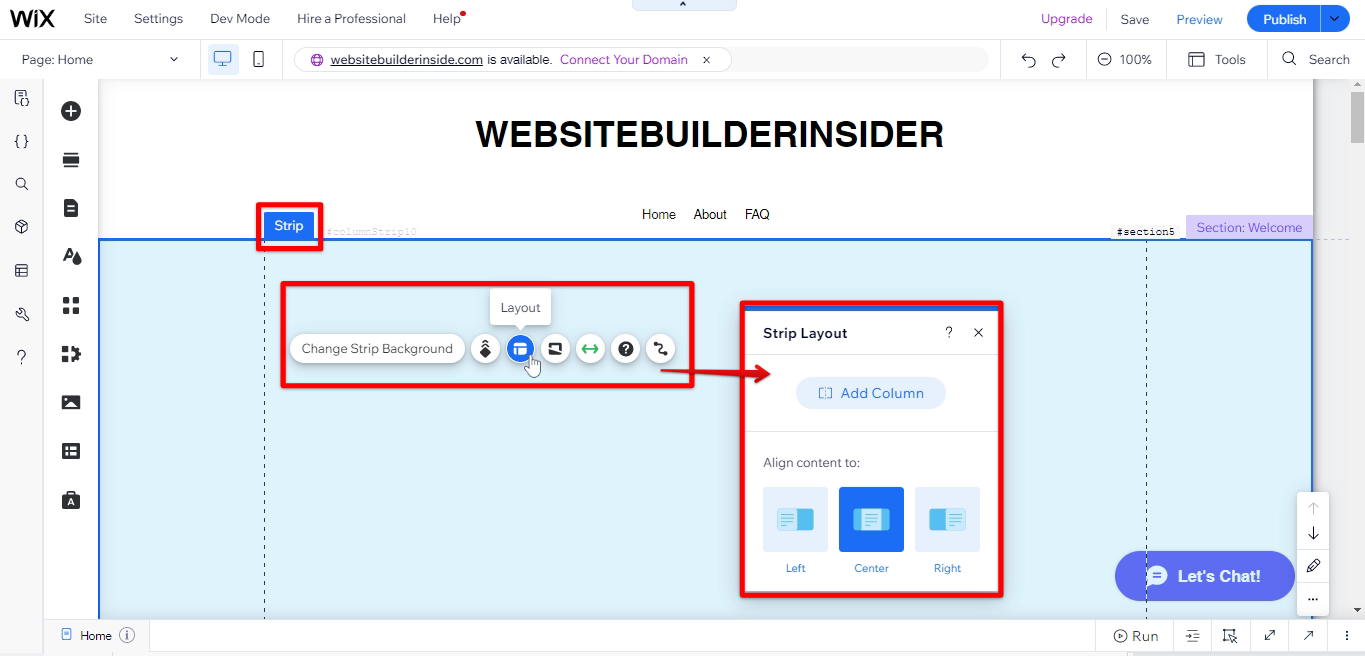Viewport: 1365px width, 656px height.
Task: Click the strip toolbar Help icon
Action: (x=626, y=349)
